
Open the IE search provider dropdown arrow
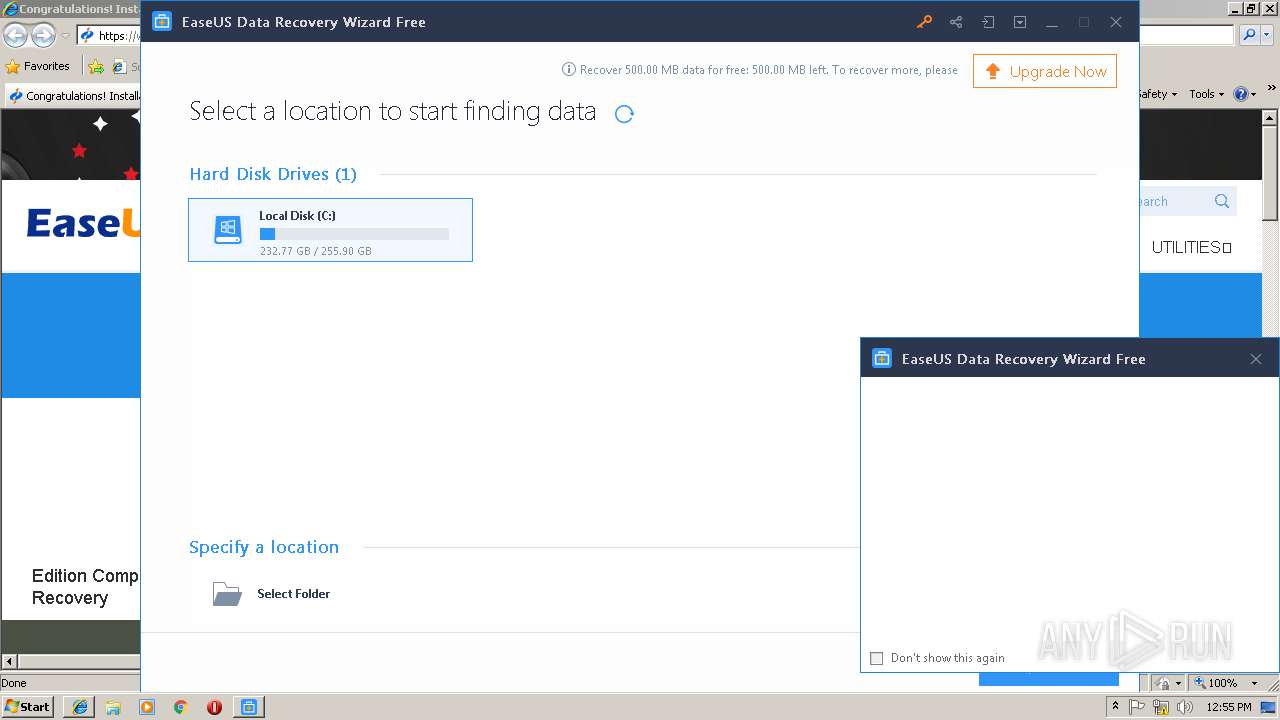1267,35
